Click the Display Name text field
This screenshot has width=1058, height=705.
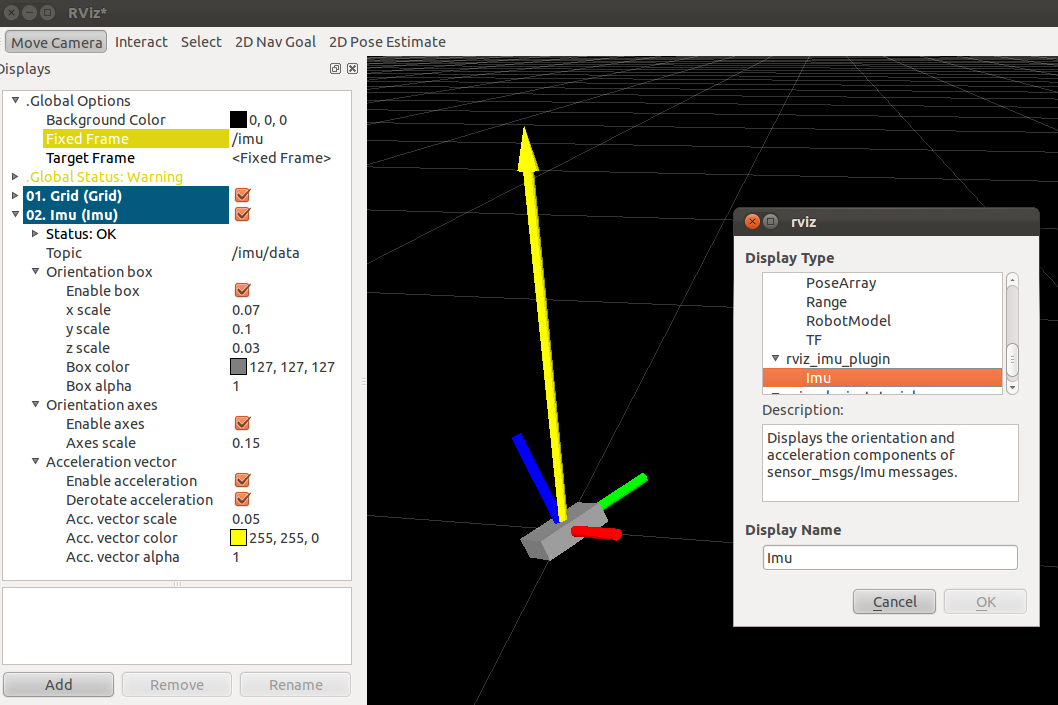[890, 558]
